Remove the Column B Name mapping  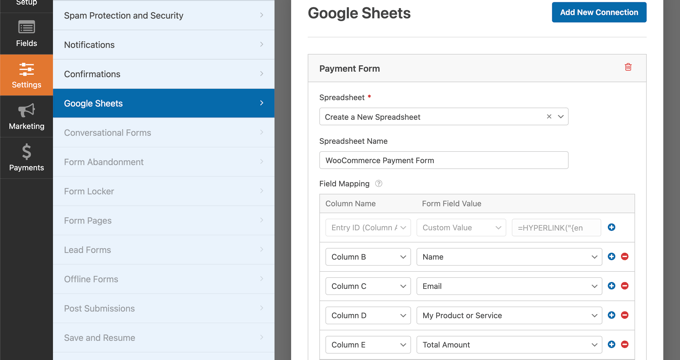(624, 256)
